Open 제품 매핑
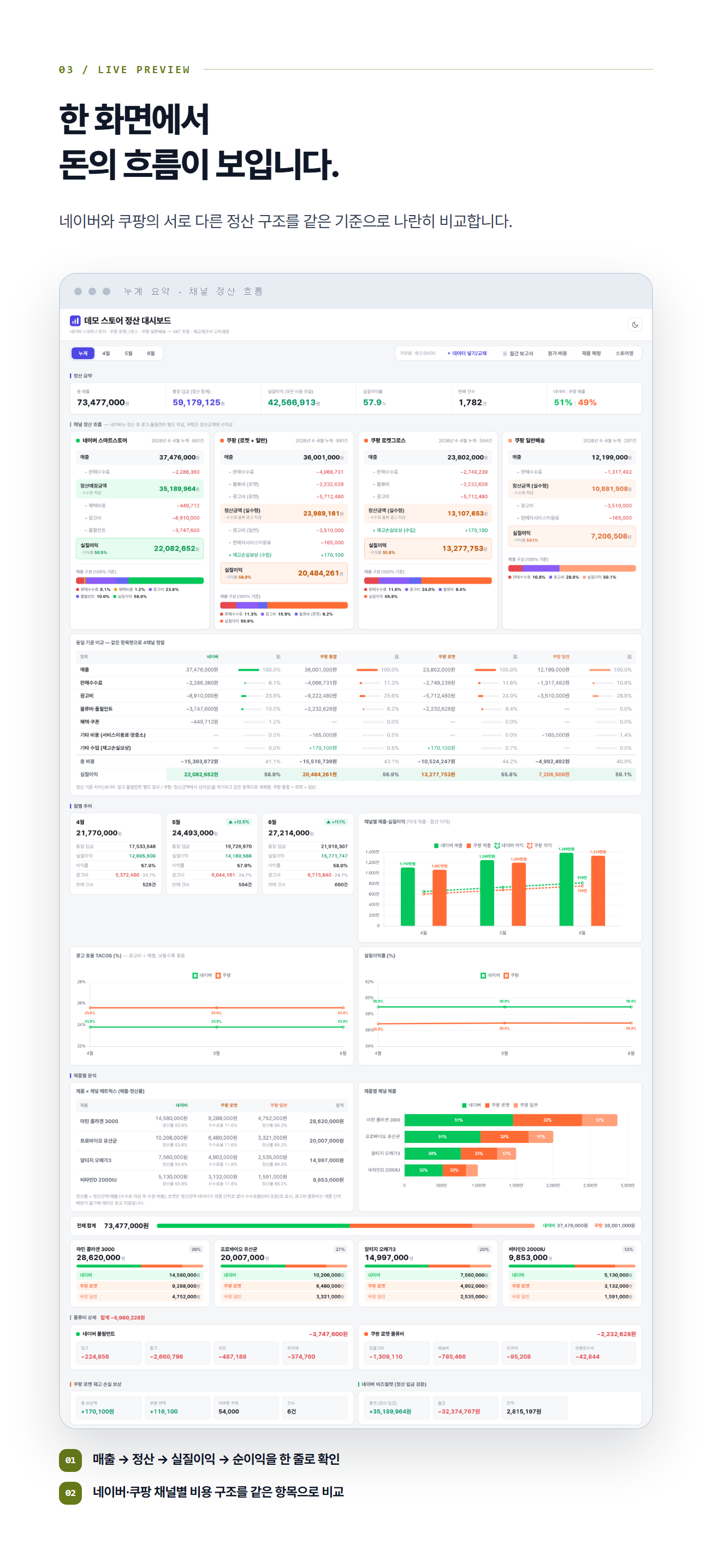This screenshot has height=1568, width=712. 591,353
